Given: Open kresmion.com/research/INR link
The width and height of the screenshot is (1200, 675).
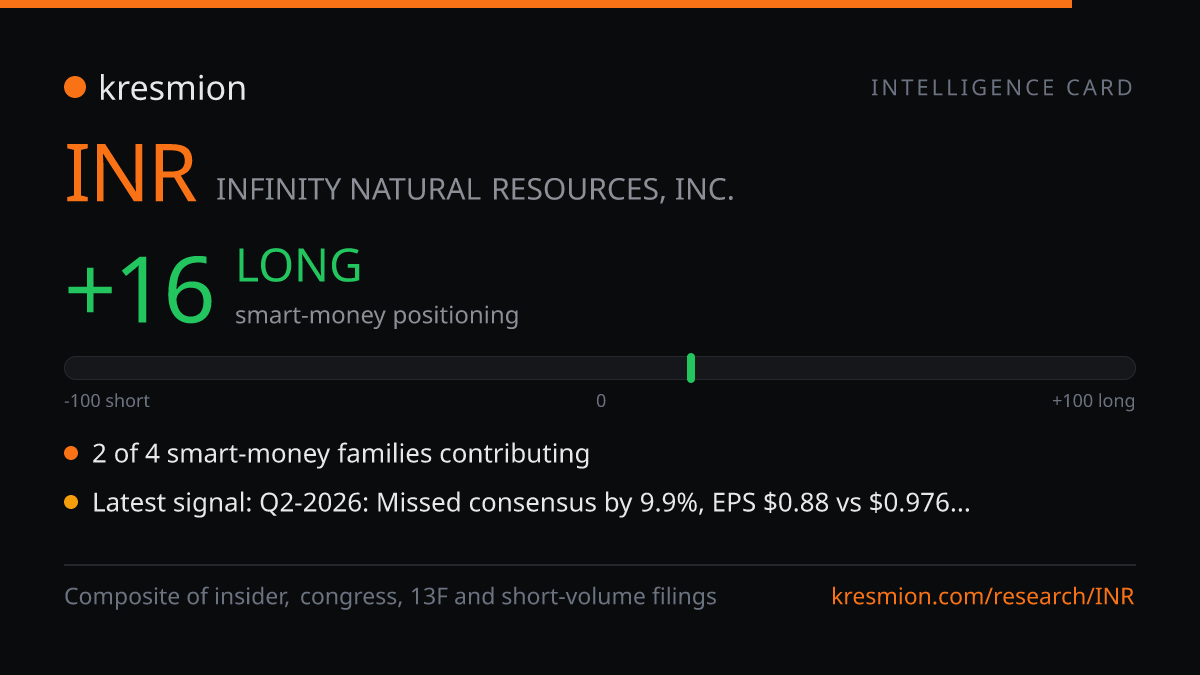Looking at the screenshot, I should tap(983, 597).
